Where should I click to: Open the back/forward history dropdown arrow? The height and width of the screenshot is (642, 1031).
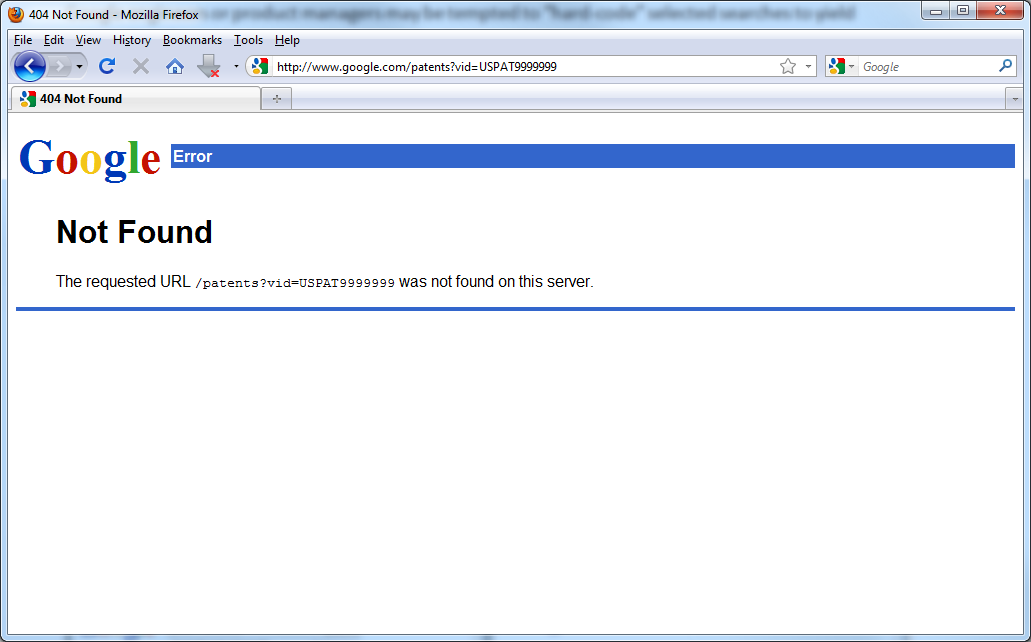(79, 66)
